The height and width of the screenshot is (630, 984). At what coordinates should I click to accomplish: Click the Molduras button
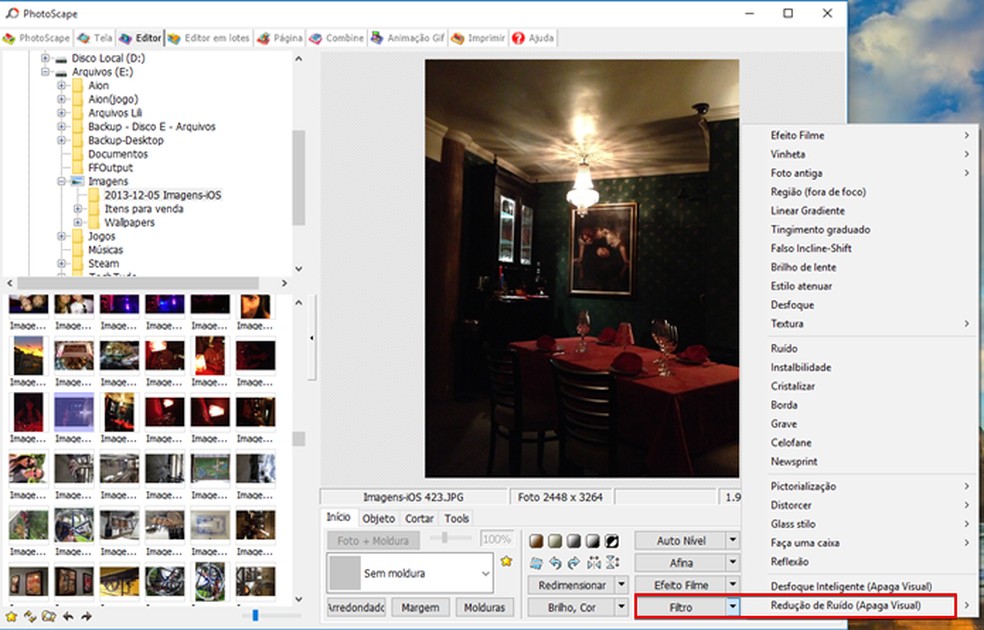pyautogui.click(x=484, y=607)
